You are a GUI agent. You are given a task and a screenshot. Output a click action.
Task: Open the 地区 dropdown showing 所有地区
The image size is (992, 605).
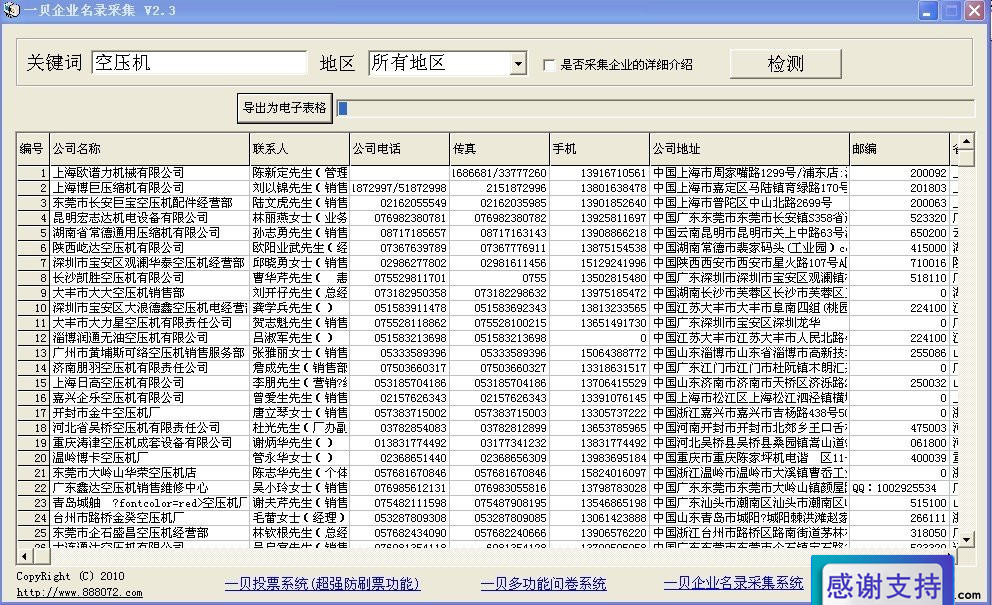pos(518,63)
